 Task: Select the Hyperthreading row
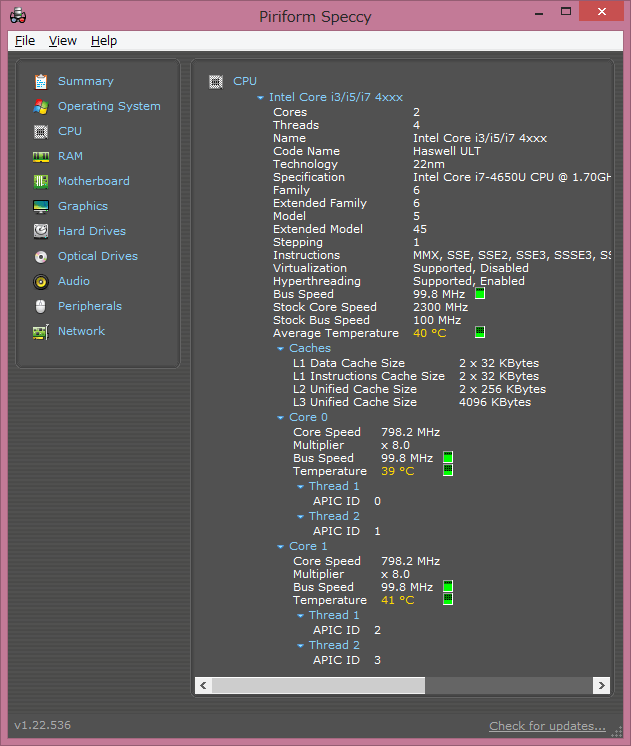[399, 281]
